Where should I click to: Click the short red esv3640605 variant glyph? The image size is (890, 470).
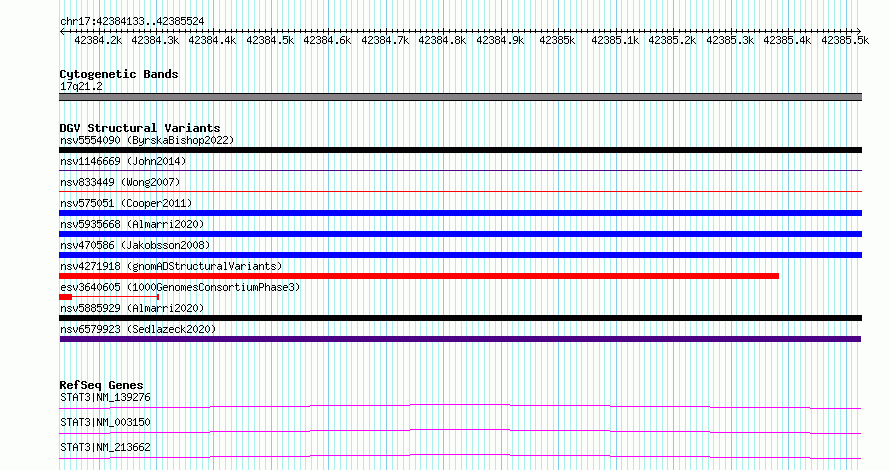(109, 297)
